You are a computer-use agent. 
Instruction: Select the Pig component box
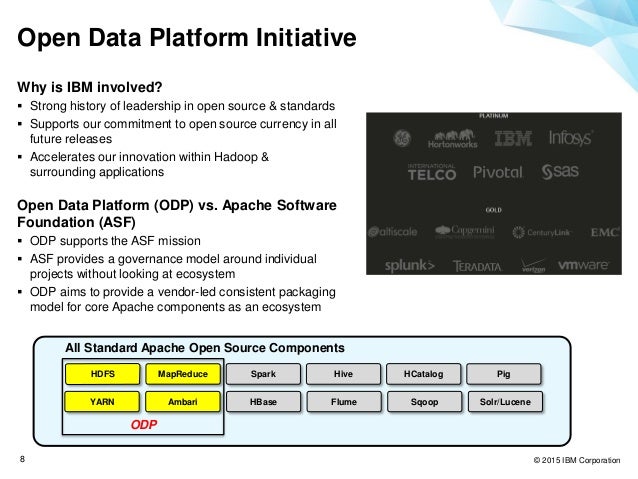pyautogui.click(x=504, y=374)
